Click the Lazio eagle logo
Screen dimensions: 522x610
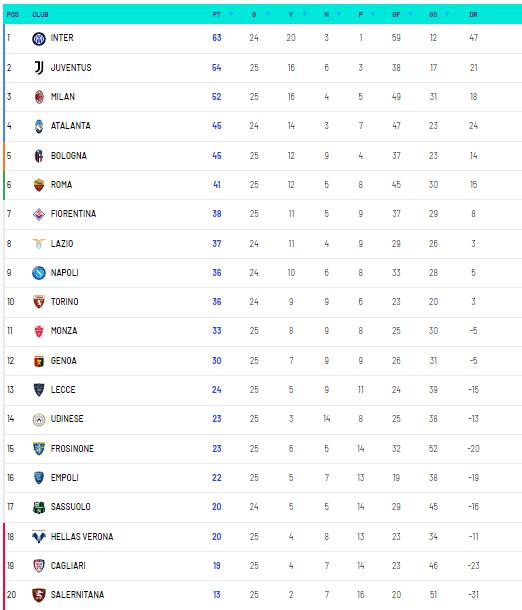pyautogui.click(x=39, y=244)
